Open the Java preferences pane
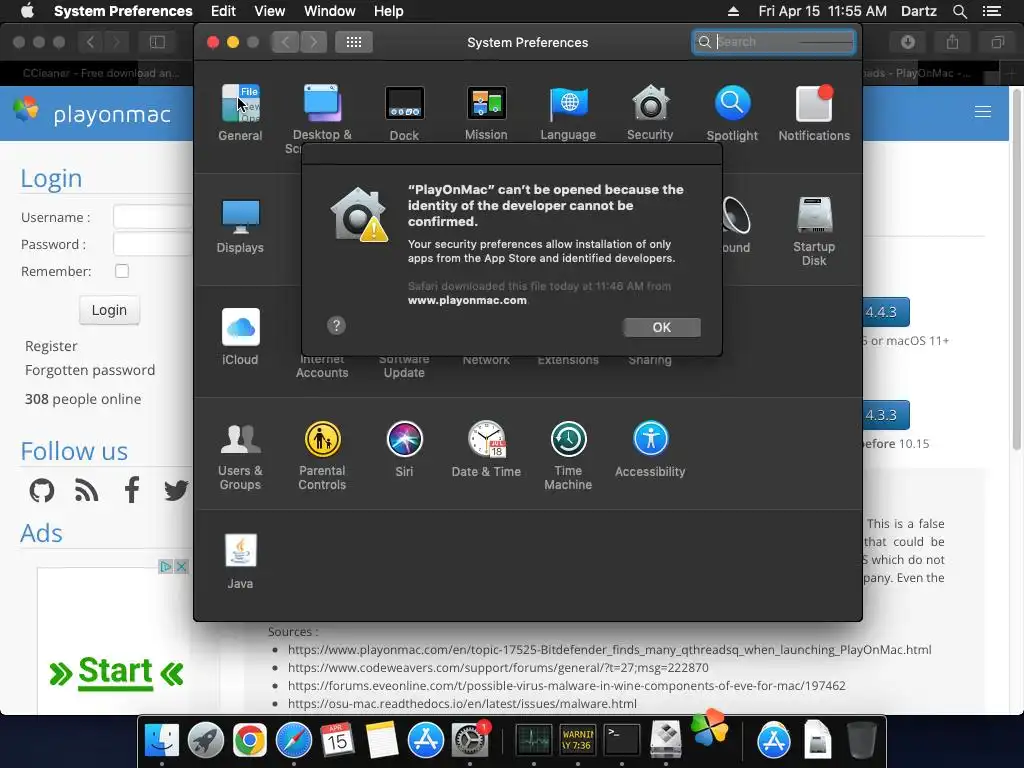The height and width of the screenshot is (768, 1024). (x=240, y=562)
